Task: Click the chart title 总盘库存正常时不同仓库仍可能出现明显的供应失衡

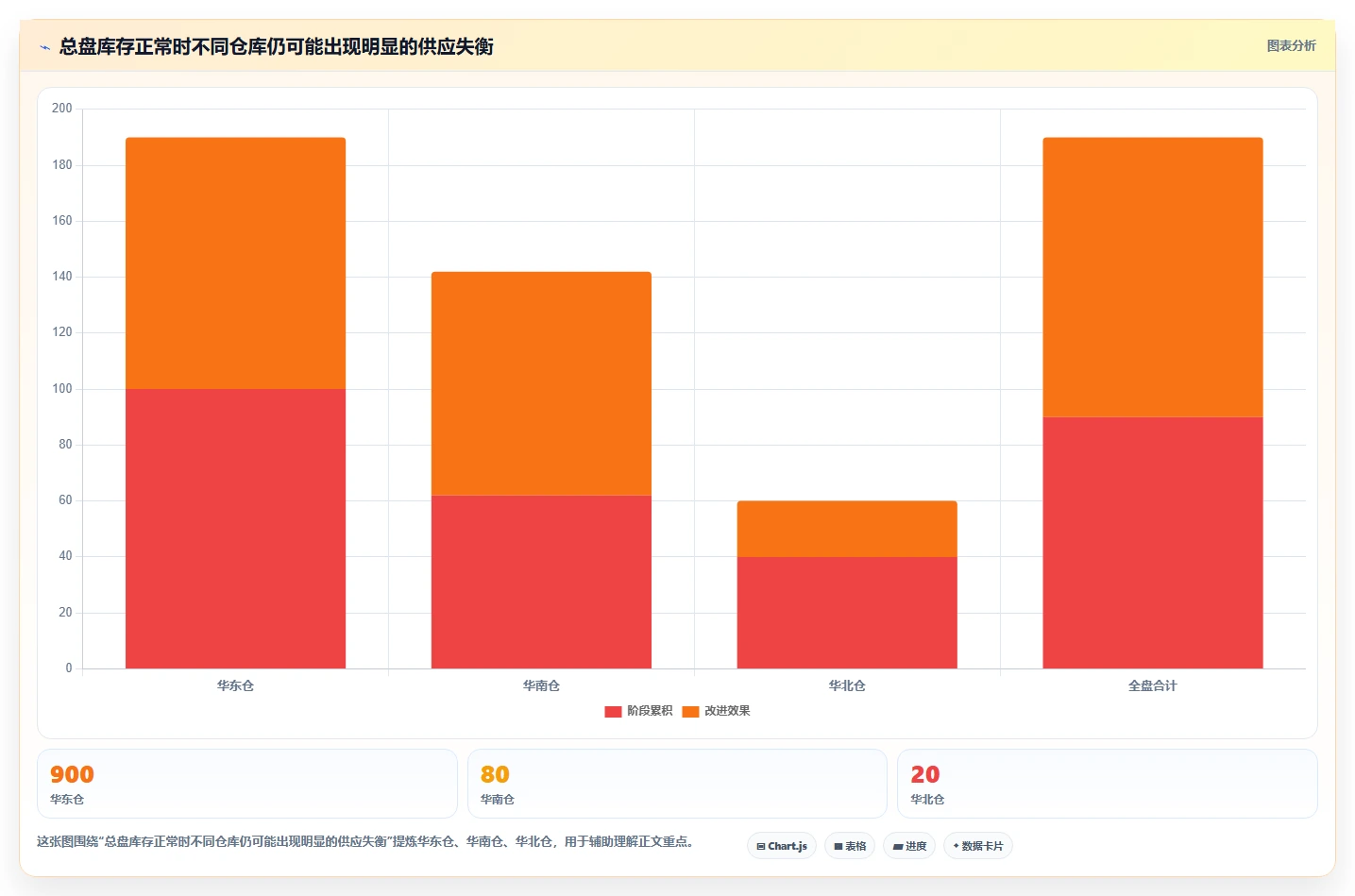Action: click(x=277, y=46)
